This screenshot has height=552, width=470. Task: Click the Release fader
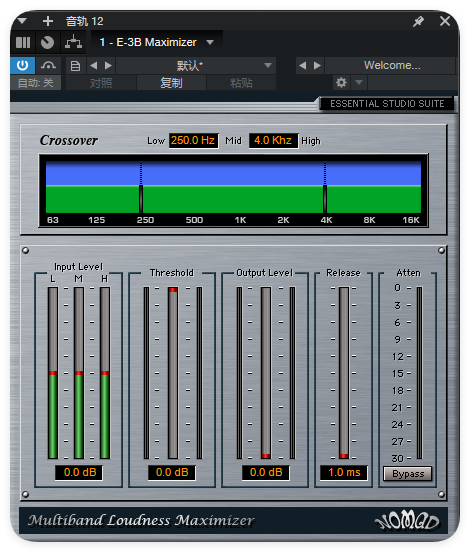[x=344, y=373]
